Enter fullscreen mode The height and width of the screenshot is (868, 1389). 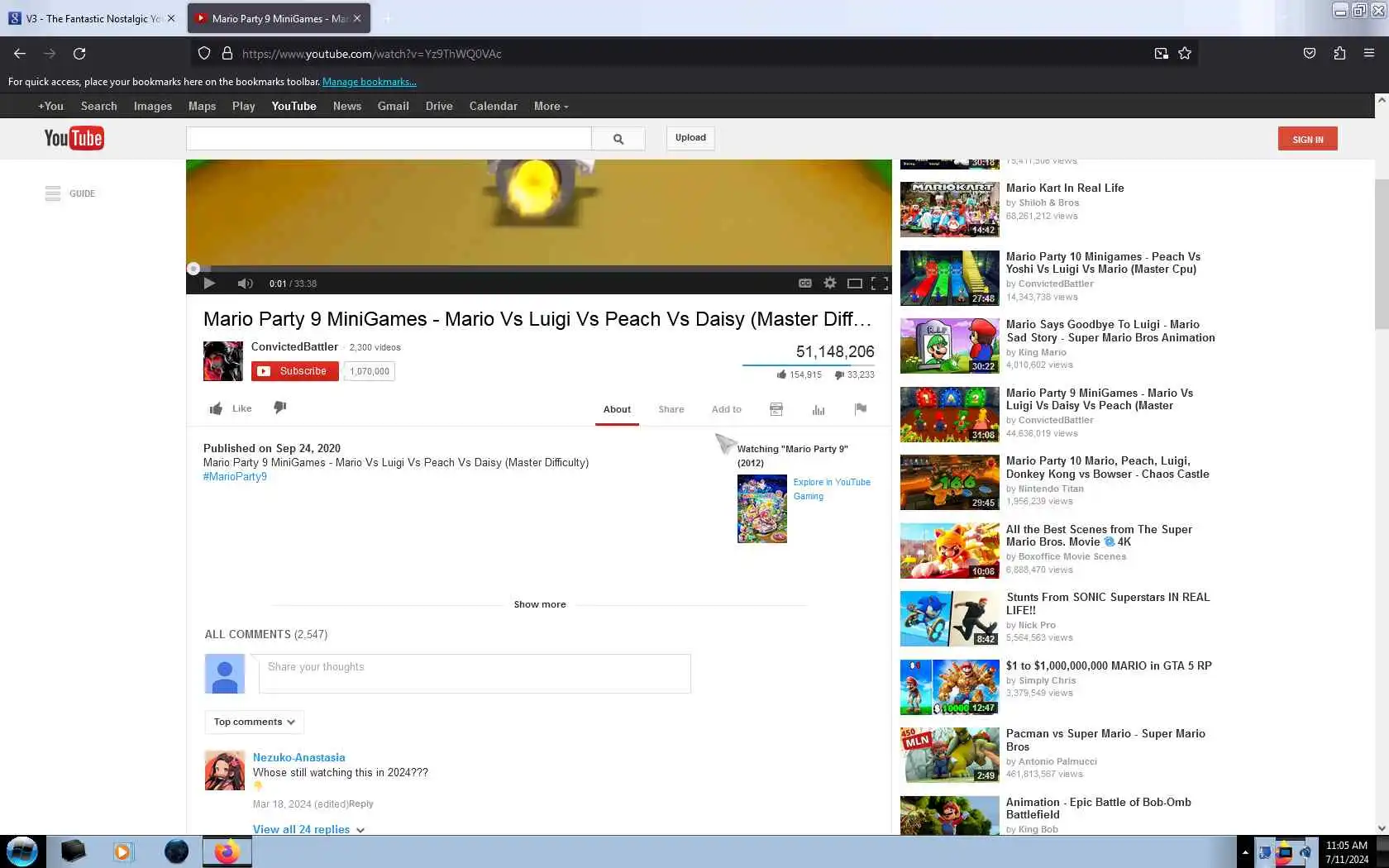coord(880,283)
